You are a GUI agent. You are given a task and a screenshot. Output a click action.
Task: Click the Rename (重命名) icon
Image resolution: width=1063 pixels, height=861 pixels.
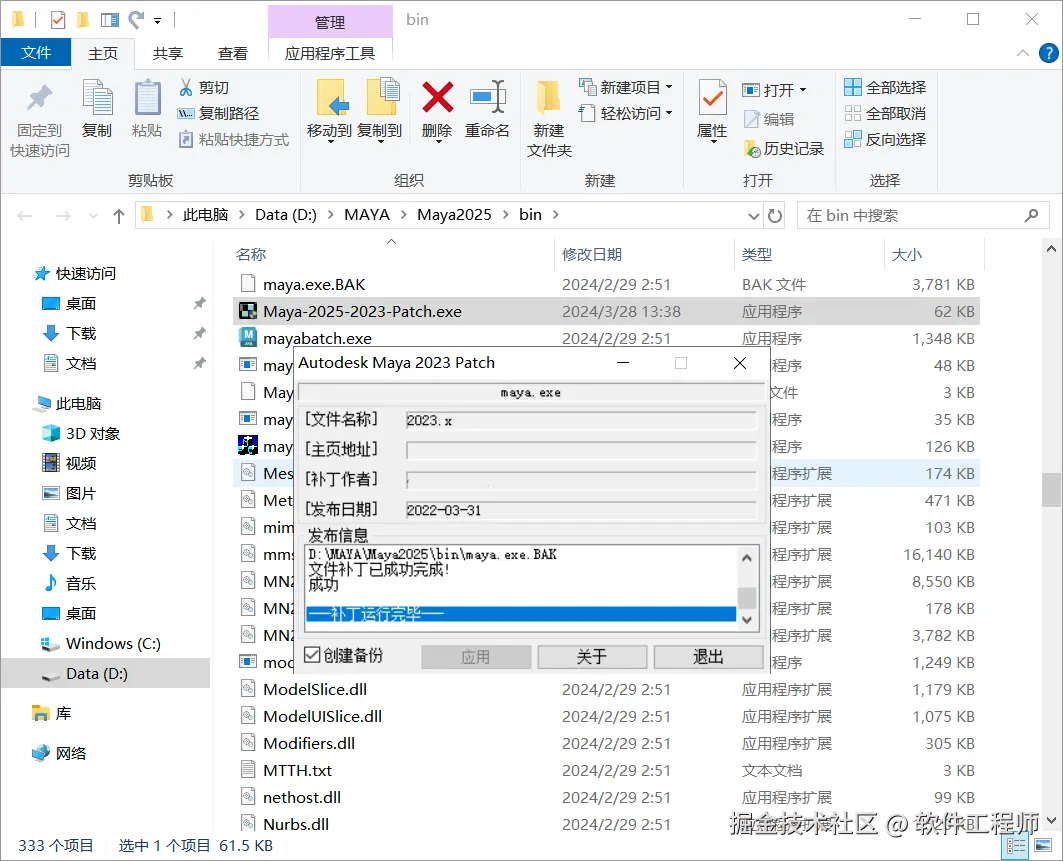click(488, 97)
